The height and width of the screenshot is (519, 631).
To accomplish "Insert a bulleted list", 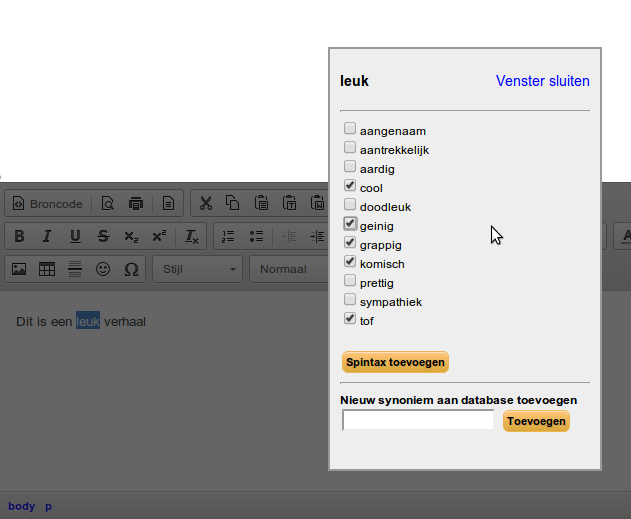I will tap(256, 236).
